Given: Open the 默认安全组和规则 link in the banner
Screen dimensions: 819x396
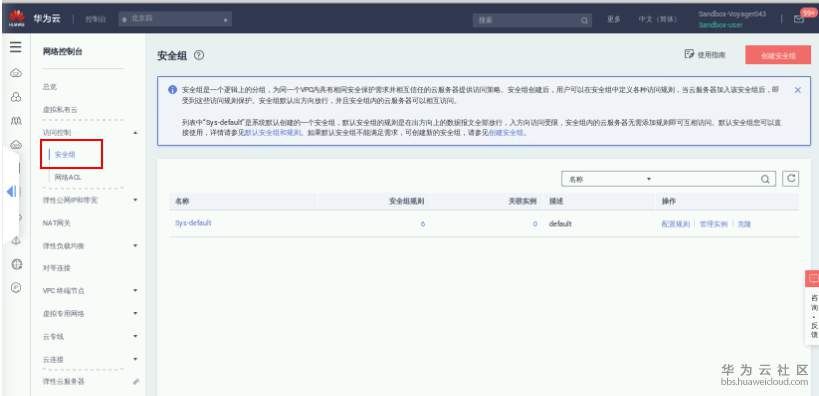Looking at the screenshot, I should point(274,133).
